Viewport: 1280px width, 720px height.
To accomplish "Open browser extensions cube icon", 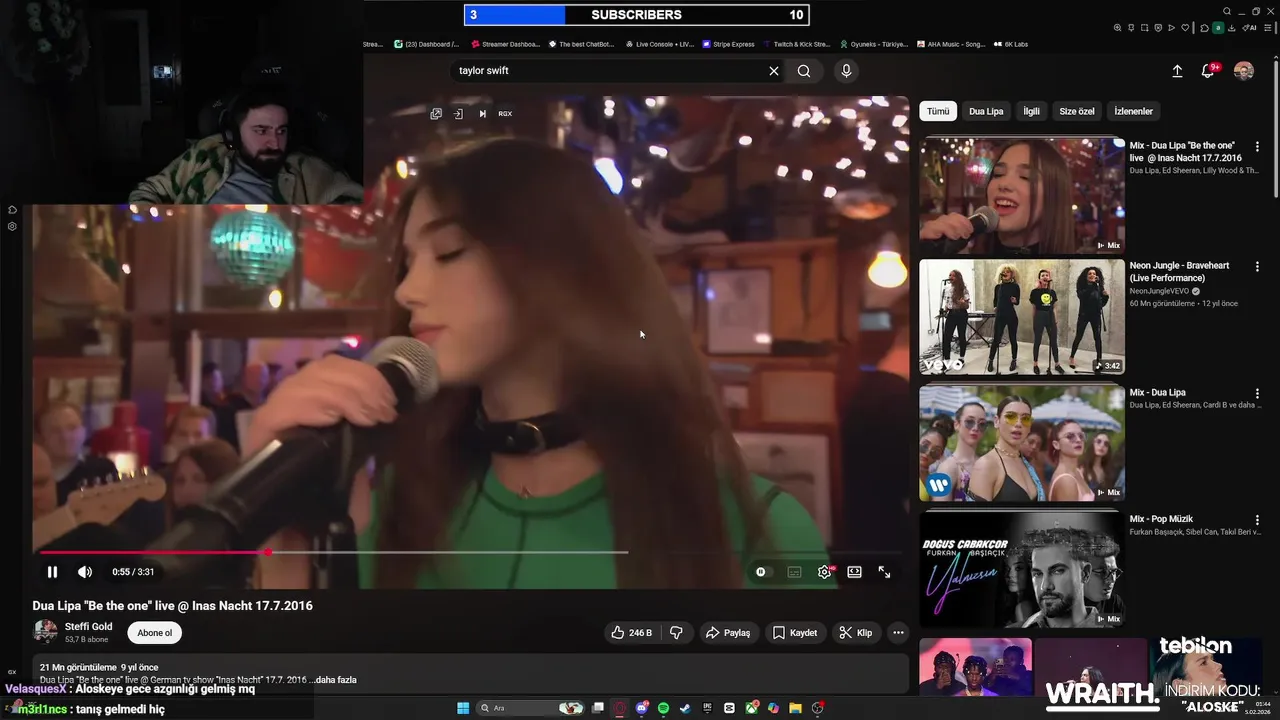I will coord(1204,28).
